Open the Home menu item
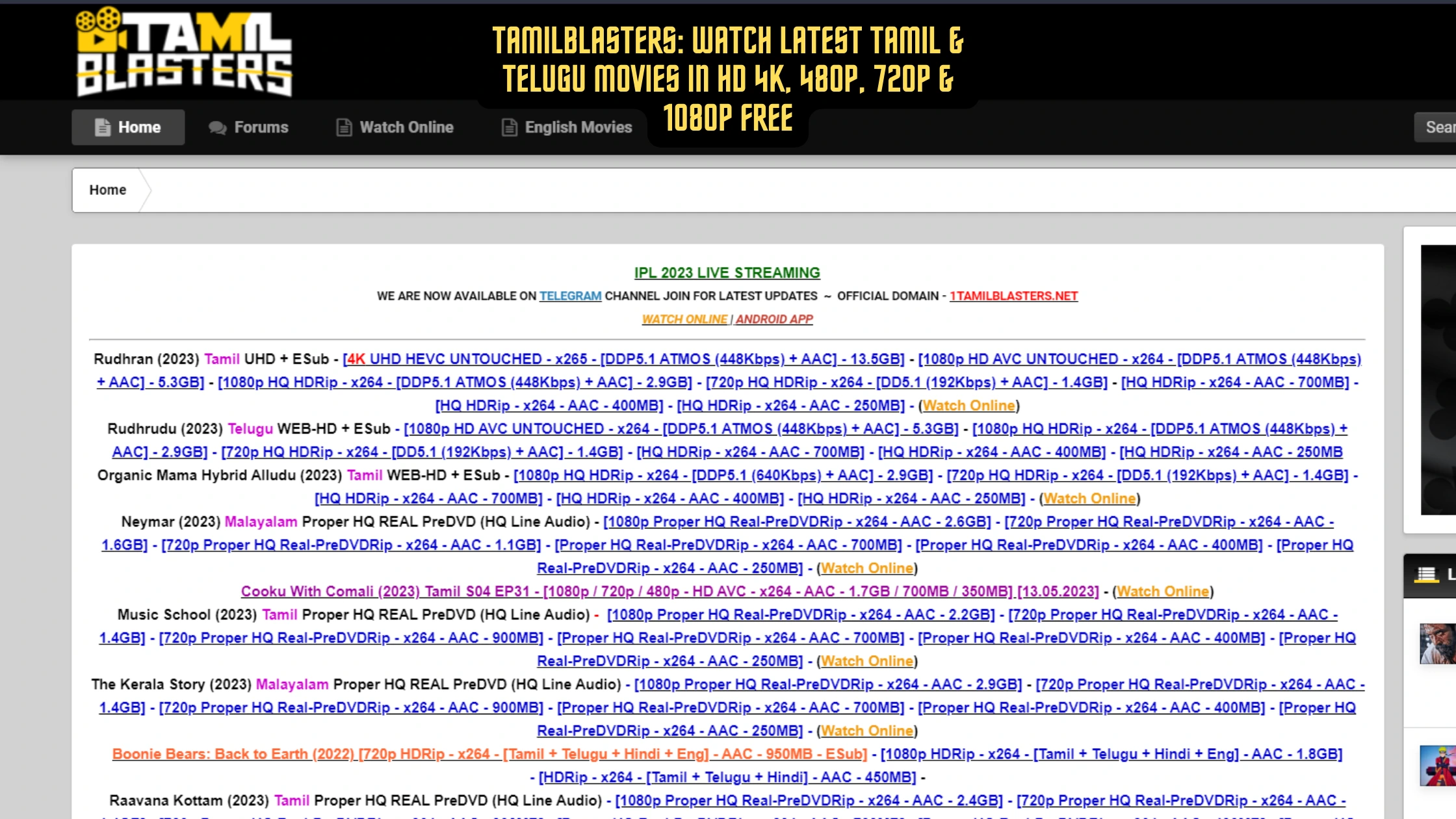This screenshot has height=819, width=1456. coord(128,127)
